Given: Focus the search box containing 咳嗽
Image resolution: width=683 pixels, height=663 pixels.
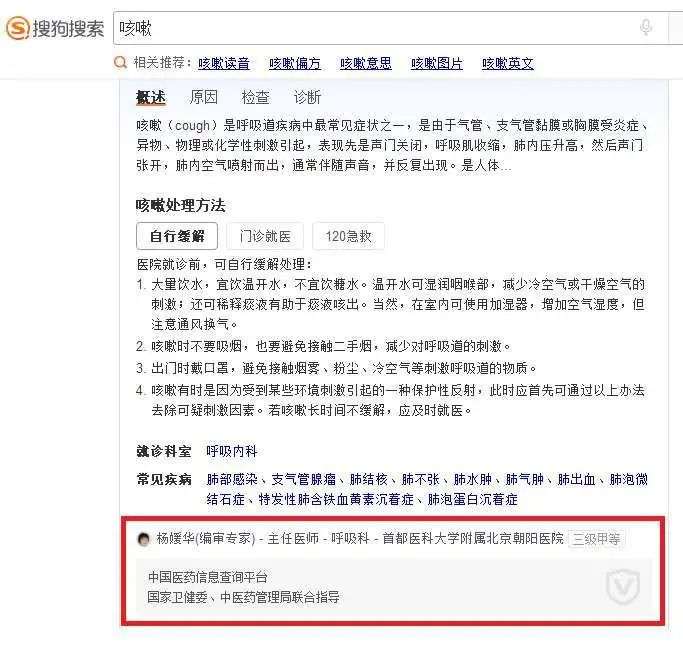Looking at the screenshot, I should [390, 28].
